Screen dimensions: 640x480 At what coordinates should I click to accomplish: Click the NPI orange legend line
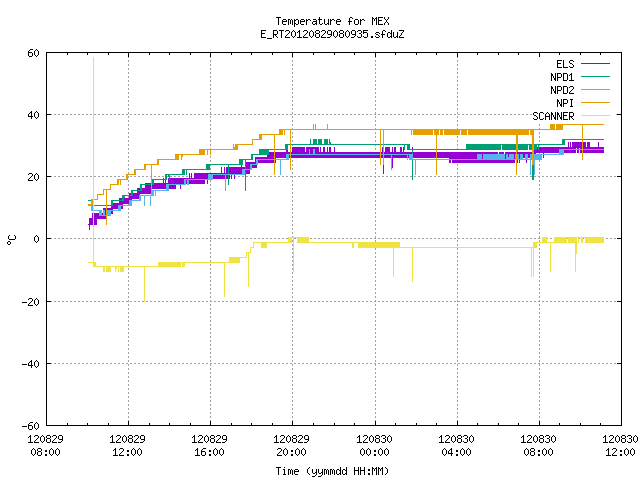click(595, 103)
